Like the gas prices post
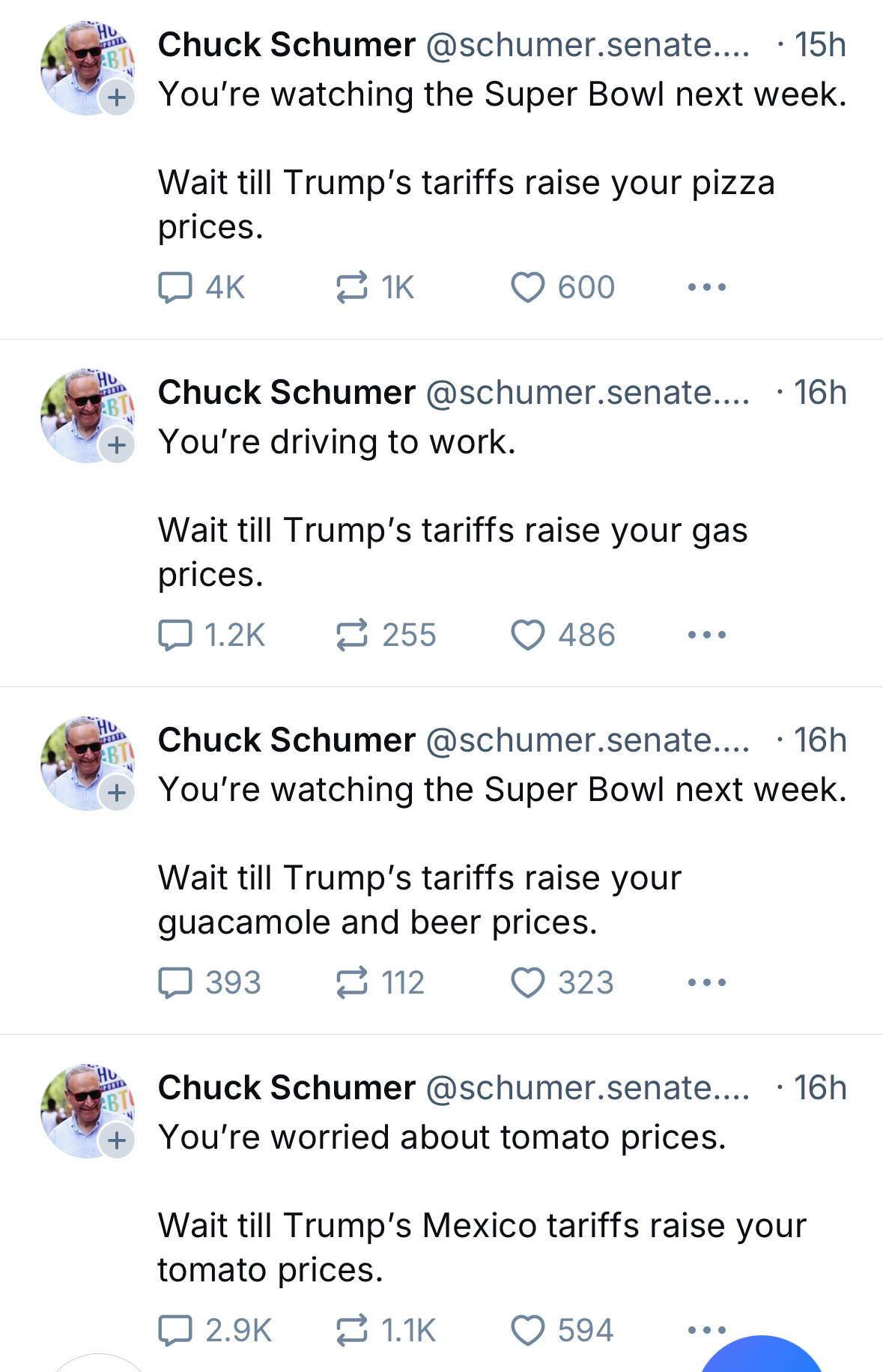This screenshot has height=1372, width=883. [x=527, y=635]
